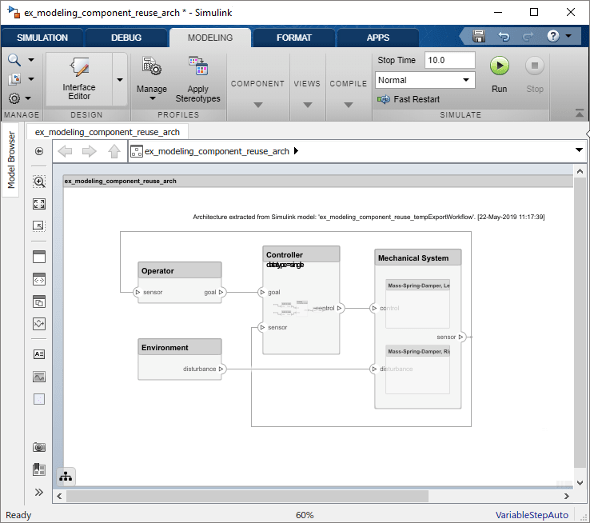Click the Stop Time input field
This screenshot has height=523, width=590.
pos(450,60)
